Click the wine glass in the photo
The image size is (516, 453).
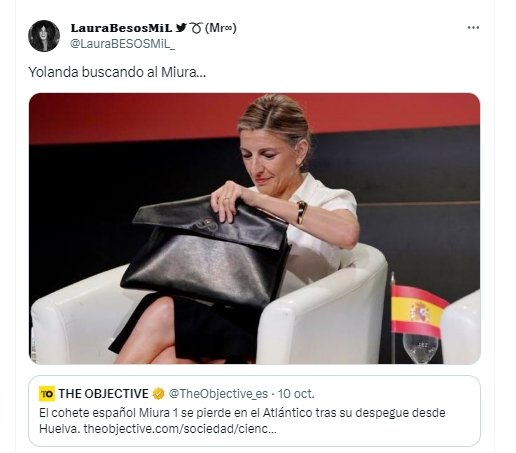tap(420, 347)
